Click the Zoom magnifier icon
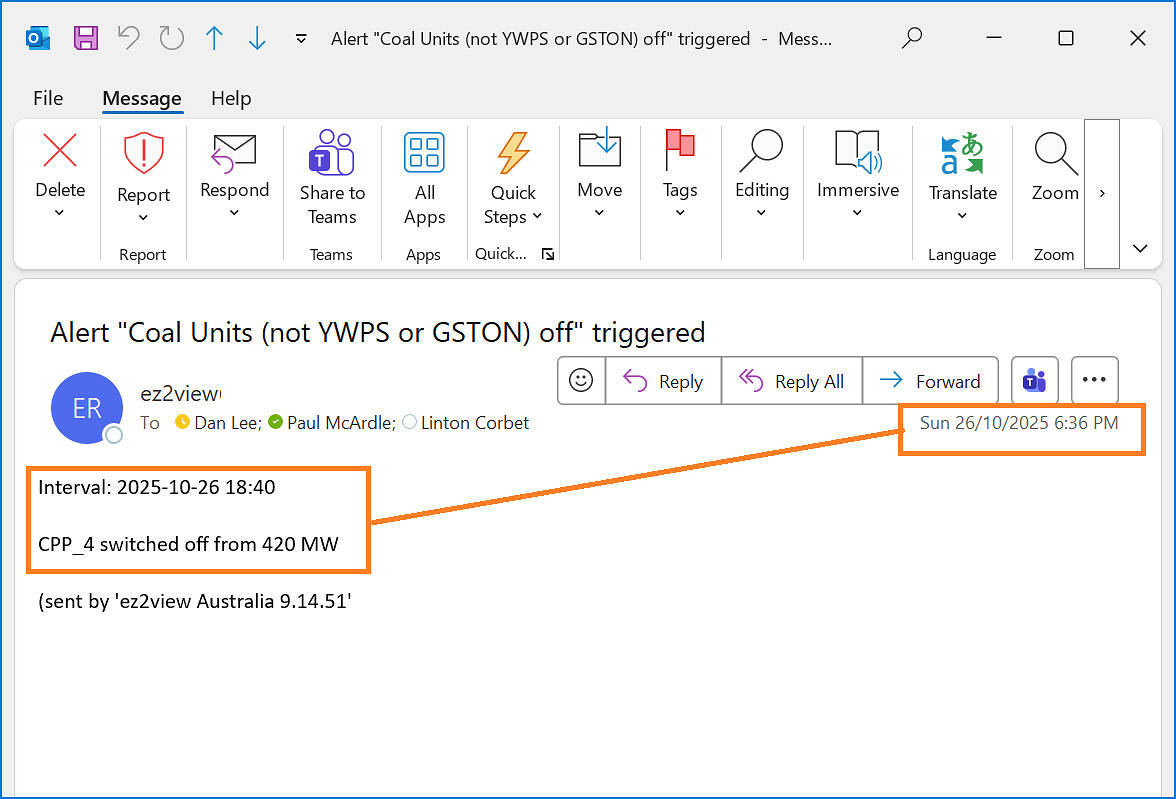Screen dimensions: 1176x799 click(x=1054, y=153)
